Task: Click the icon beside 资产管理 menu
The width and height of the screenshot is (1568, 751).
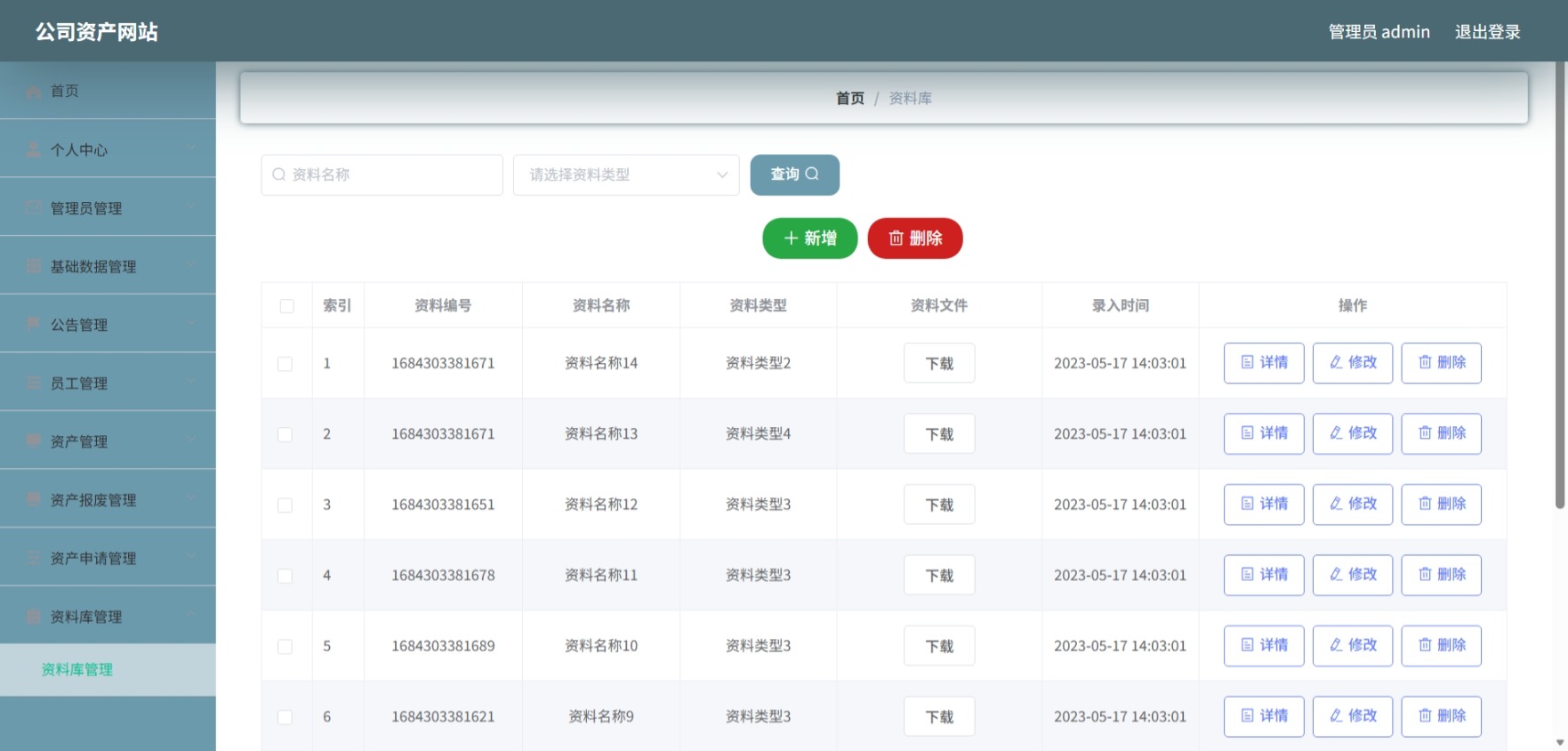Action: (x=33, y=440)
